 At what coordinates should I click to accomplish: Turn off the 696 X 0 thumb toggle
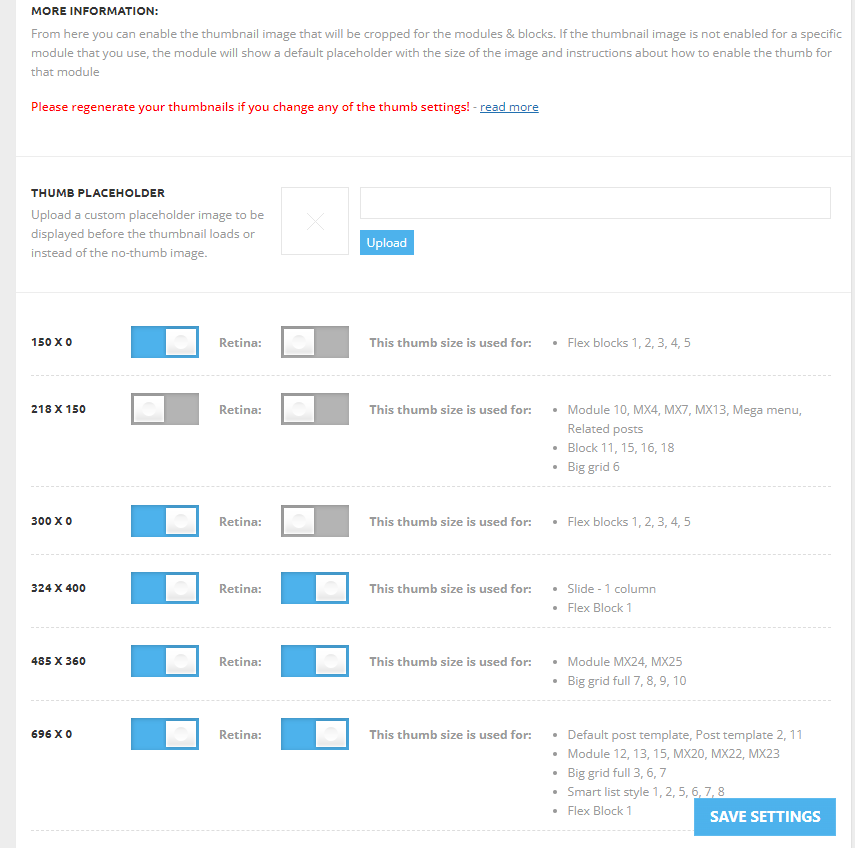[165, 734]
